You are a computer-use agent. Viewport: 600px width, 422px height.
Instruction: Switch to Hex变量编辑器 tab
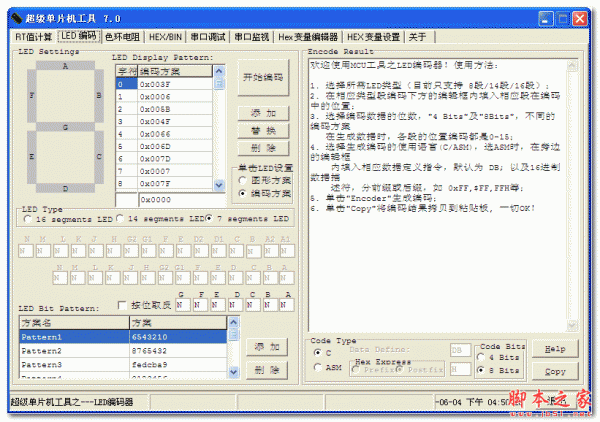pos(308,37)
